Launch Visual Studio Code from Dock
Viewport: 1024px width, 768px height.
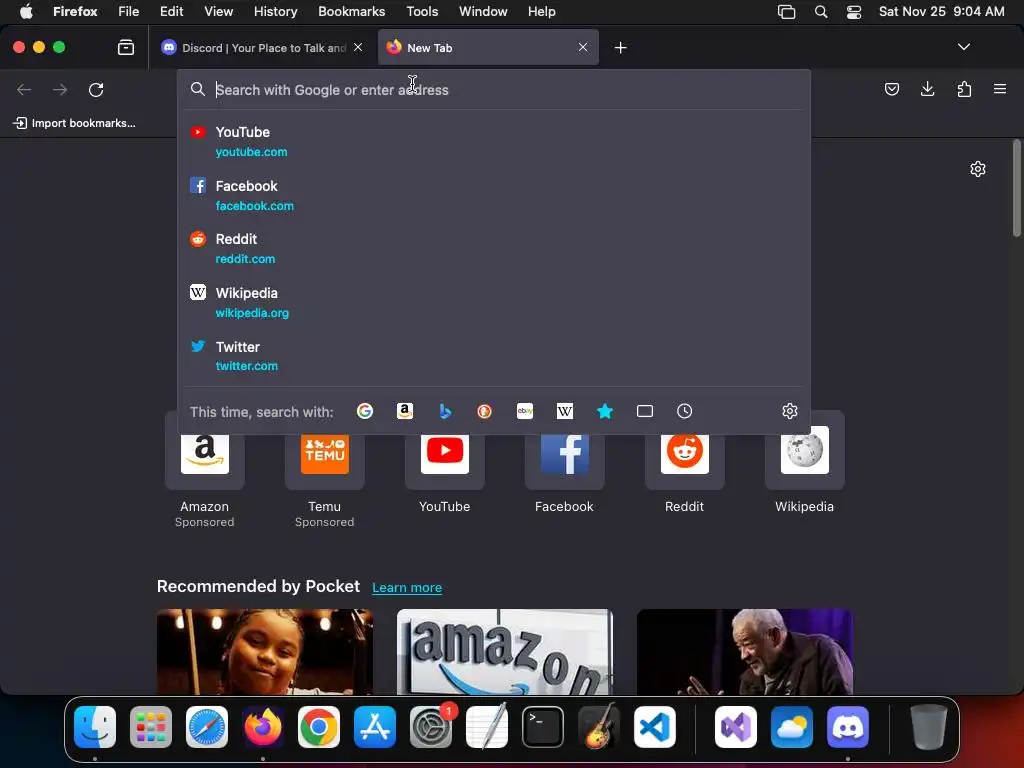[654, 727]
